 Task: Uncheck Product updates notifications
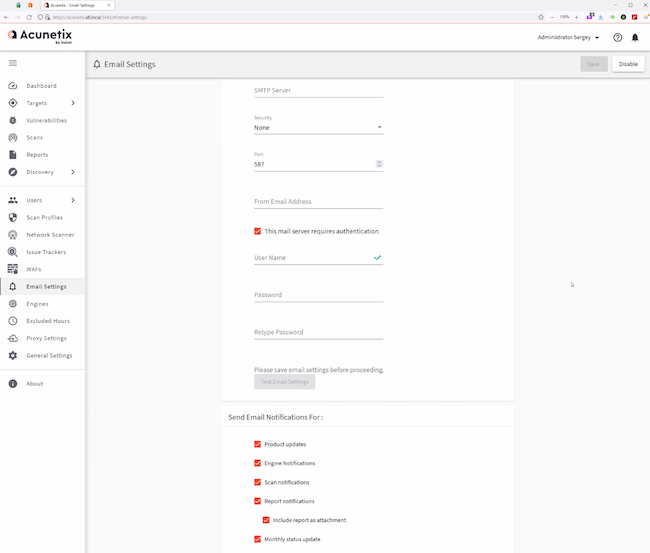257,444
